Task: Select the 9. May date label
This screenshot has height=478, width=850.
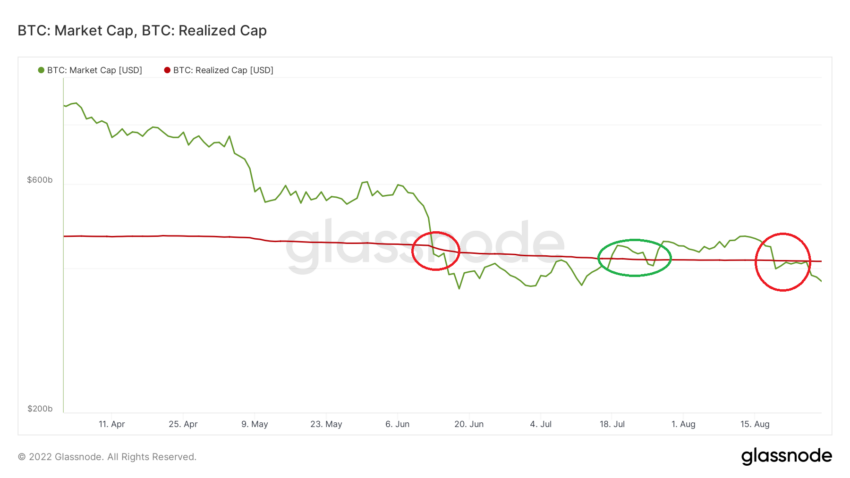Action: (254, 424)
